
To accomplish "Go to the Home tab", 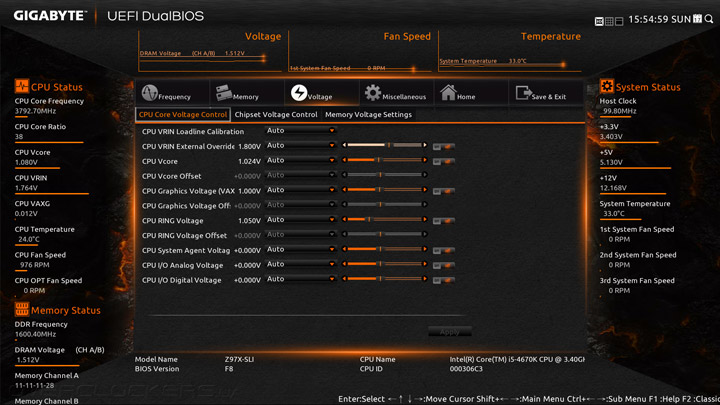I will (471, 93).
